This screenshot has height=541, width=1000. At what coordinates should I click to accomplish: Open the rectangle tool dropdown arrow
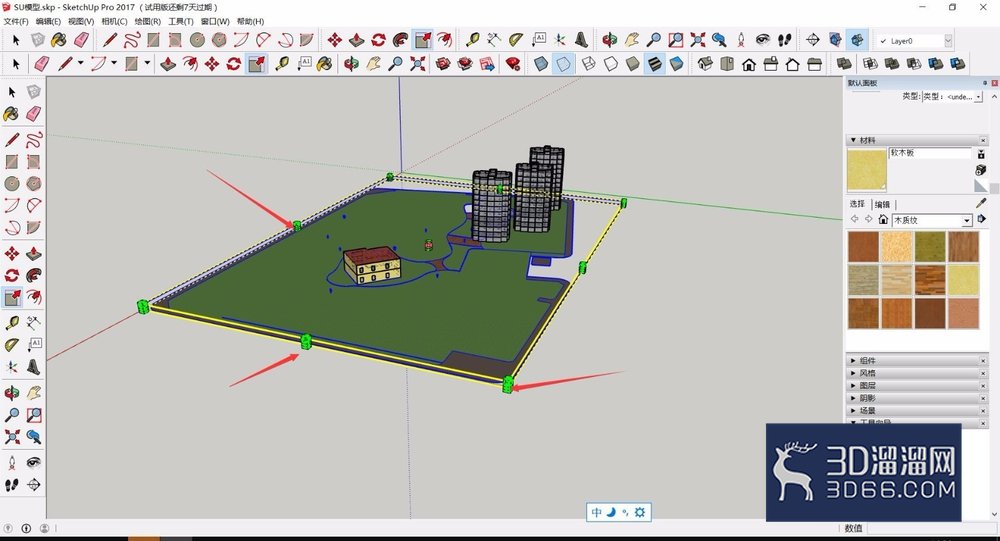point(147,63)
